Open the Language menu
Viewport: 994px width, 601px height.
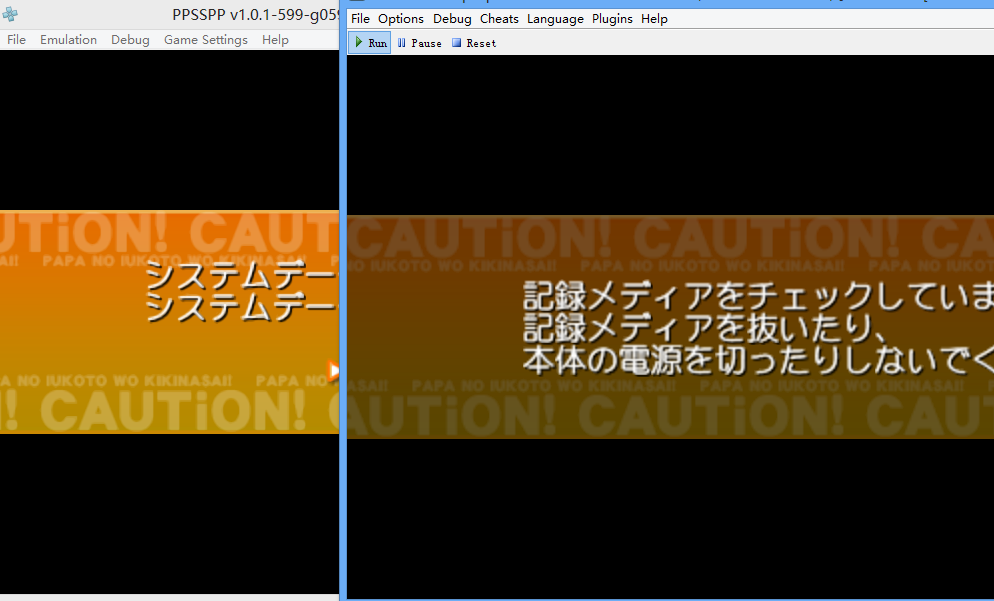(x=555, y=19)
